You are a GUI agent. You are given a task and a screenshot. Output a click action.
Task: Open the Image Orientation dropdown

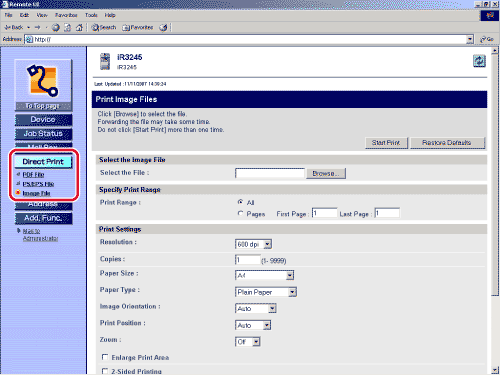coord(256,309)
